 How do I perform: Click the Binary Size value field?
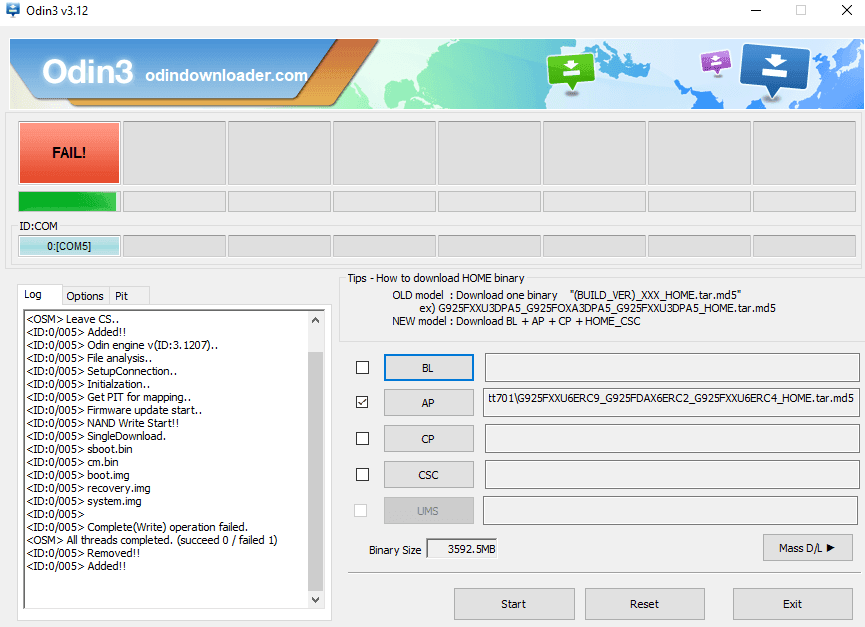pyautogui.click(x=462, y=549)
